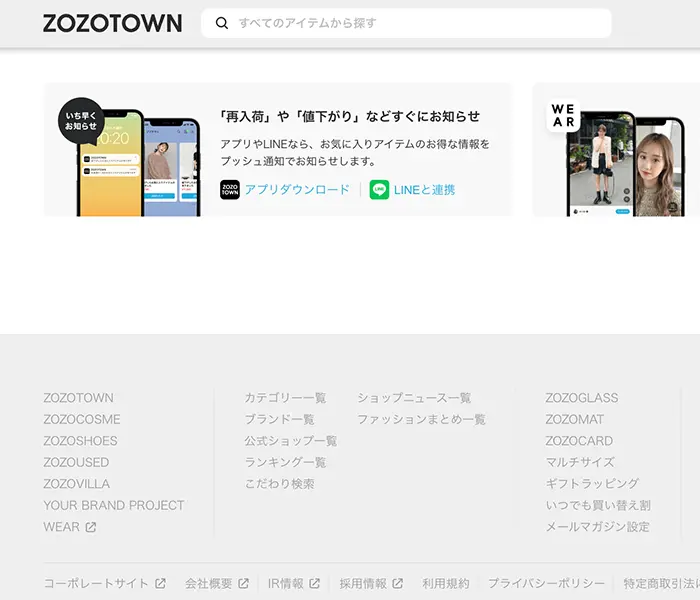Open 公式ショップ一覧 link

click(291, 441)
